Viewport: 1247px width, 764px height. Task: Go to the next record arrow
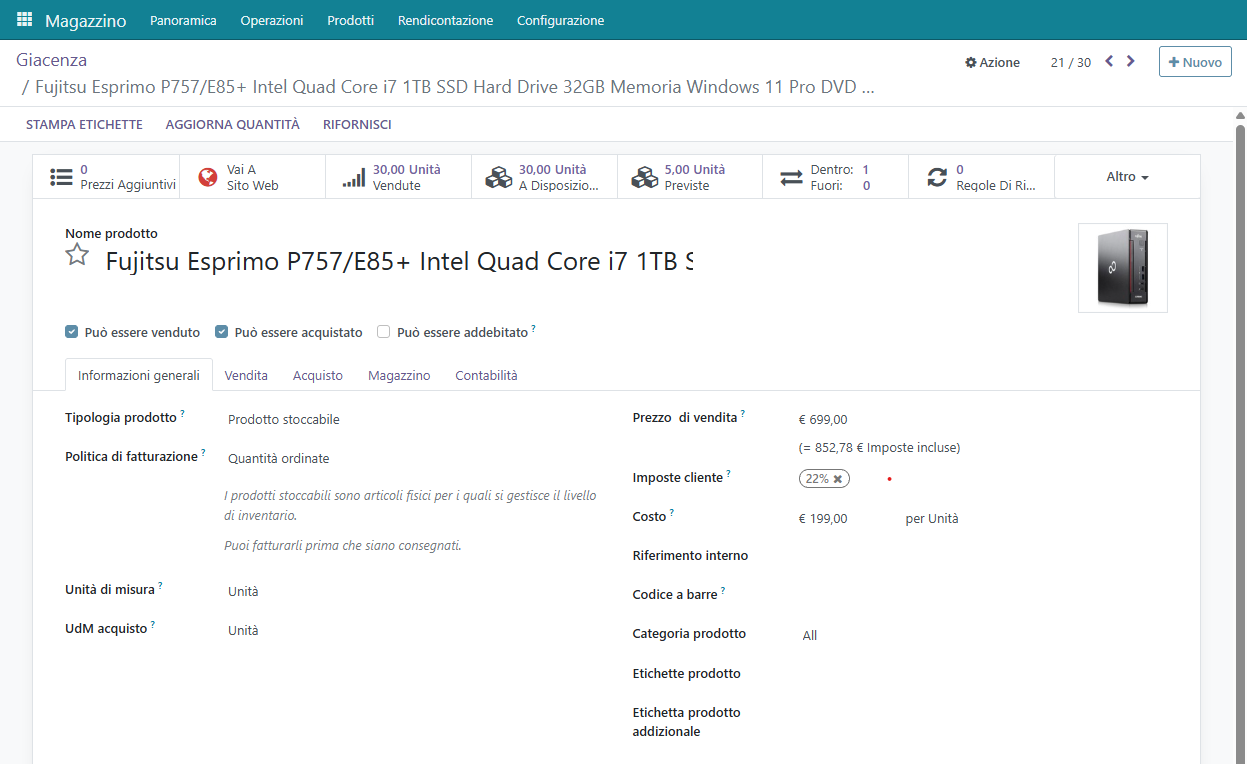1131,62
